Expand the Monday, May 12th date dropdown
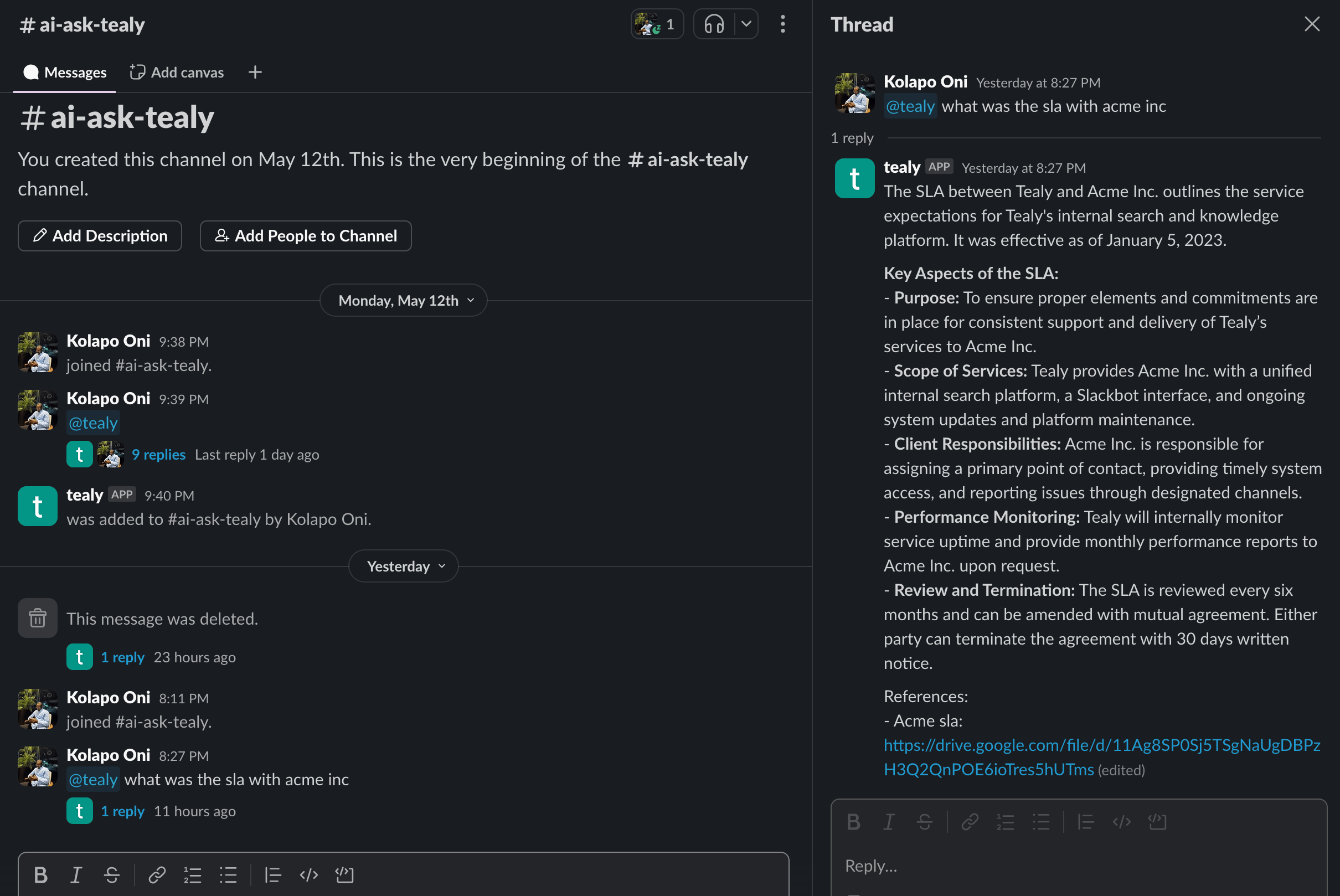 coord(404,301)
